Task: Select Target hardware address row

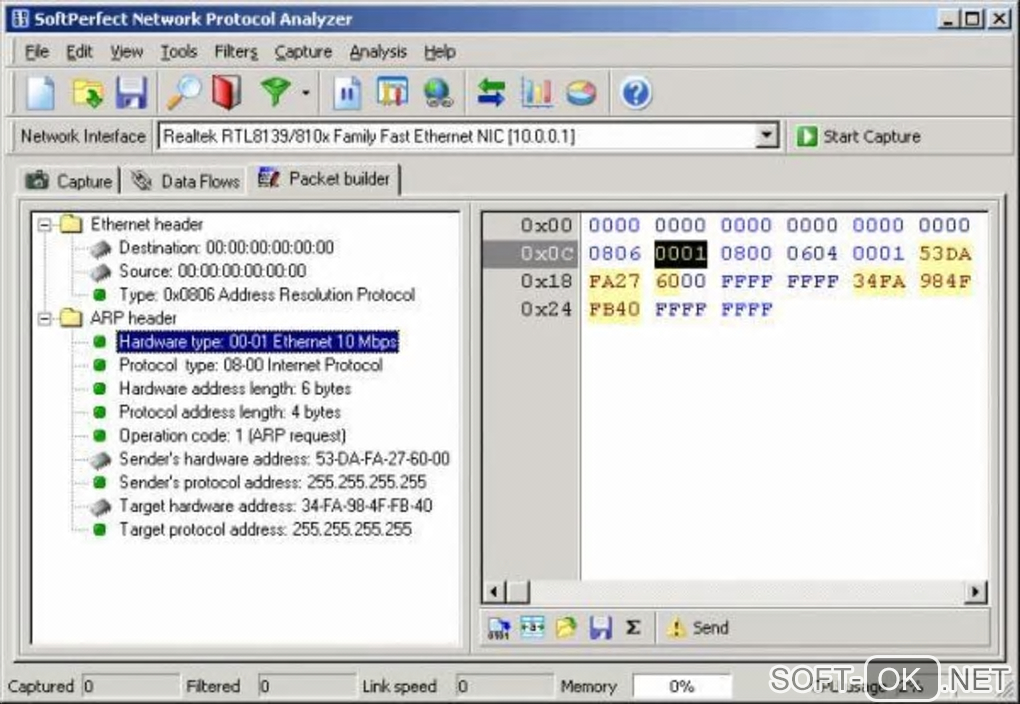Action: [x=276, y=506]
